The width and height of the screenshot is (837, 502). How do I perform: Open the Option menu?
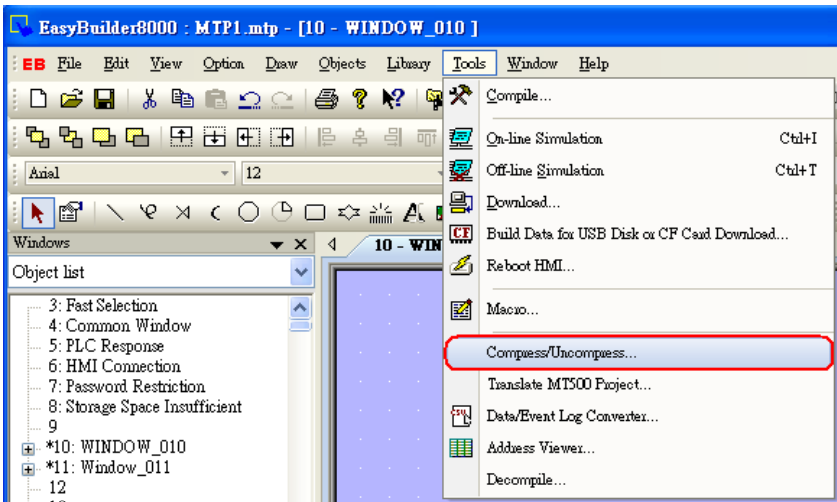(x=223, y=64)
